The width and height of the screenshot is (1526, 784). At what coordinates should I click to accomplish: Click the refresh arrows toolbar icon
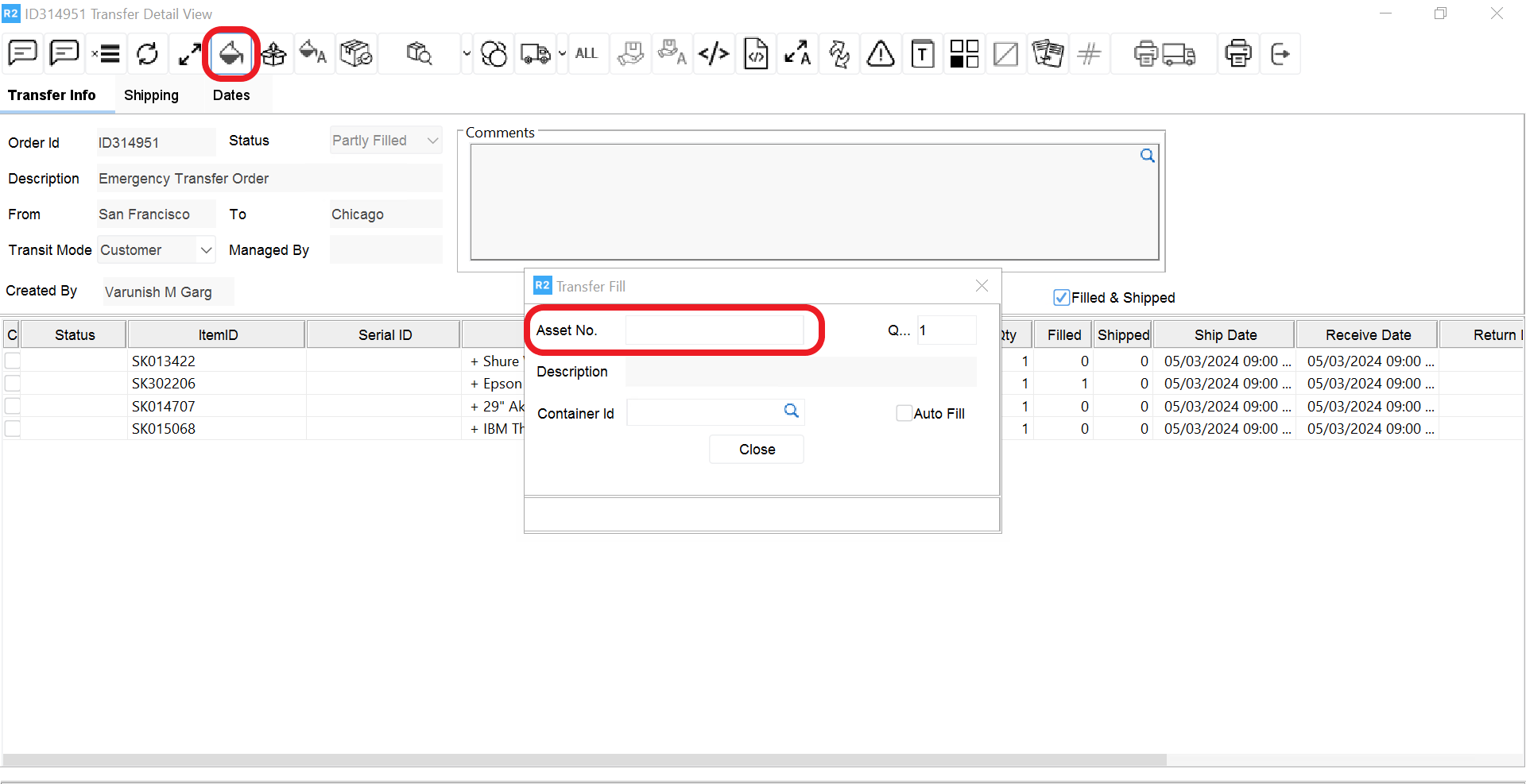click(147, 54)
